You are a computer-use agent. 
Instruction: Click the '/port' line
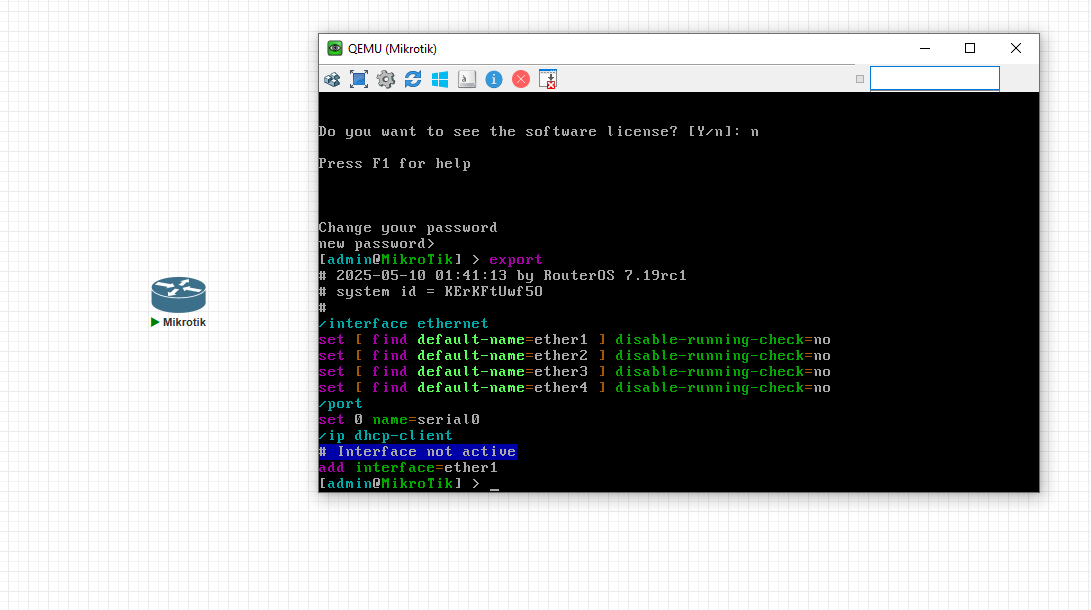(341, 403)
